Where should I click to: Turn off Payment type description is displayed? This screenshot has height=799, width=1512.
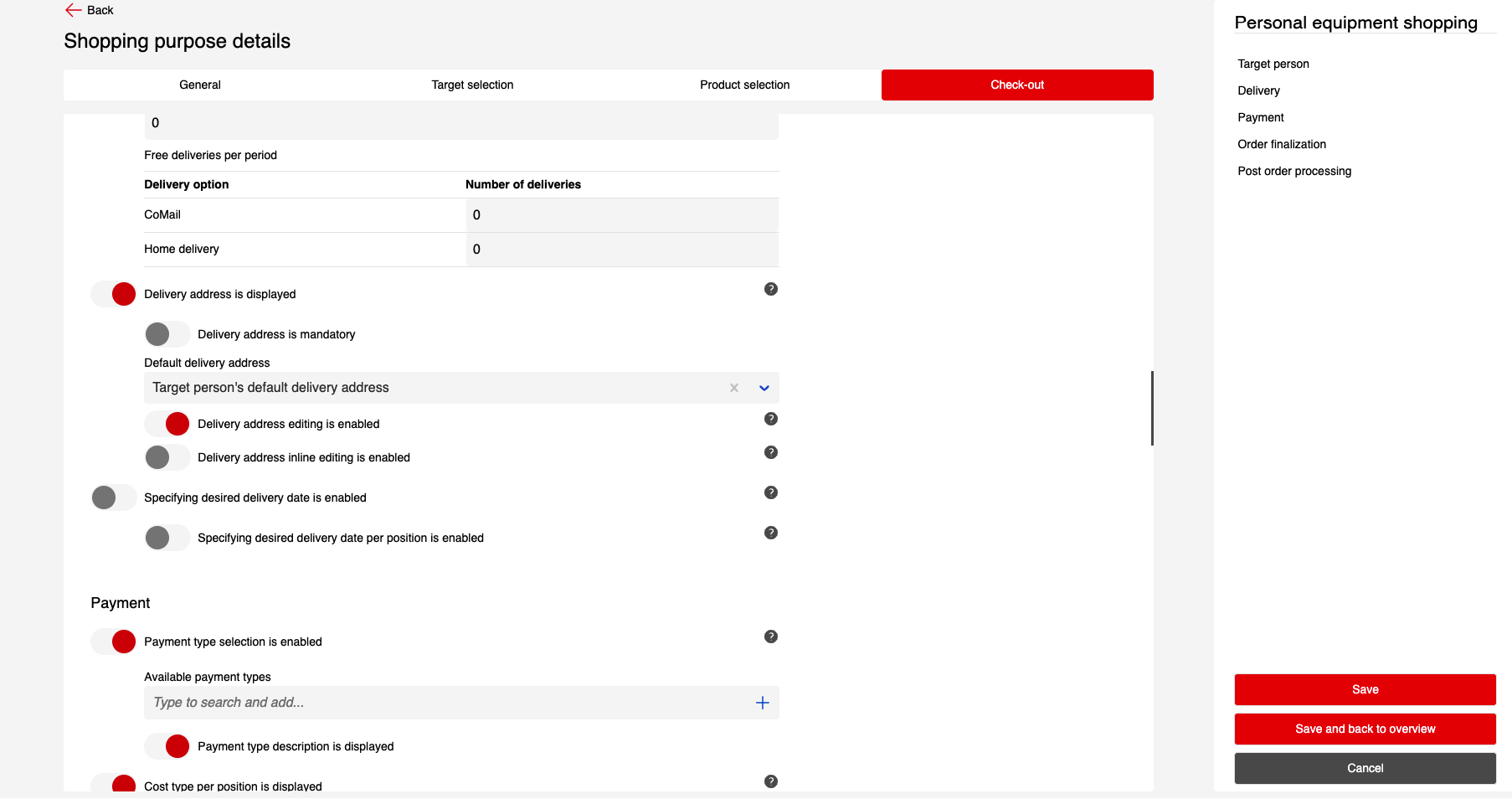[167, 746]
